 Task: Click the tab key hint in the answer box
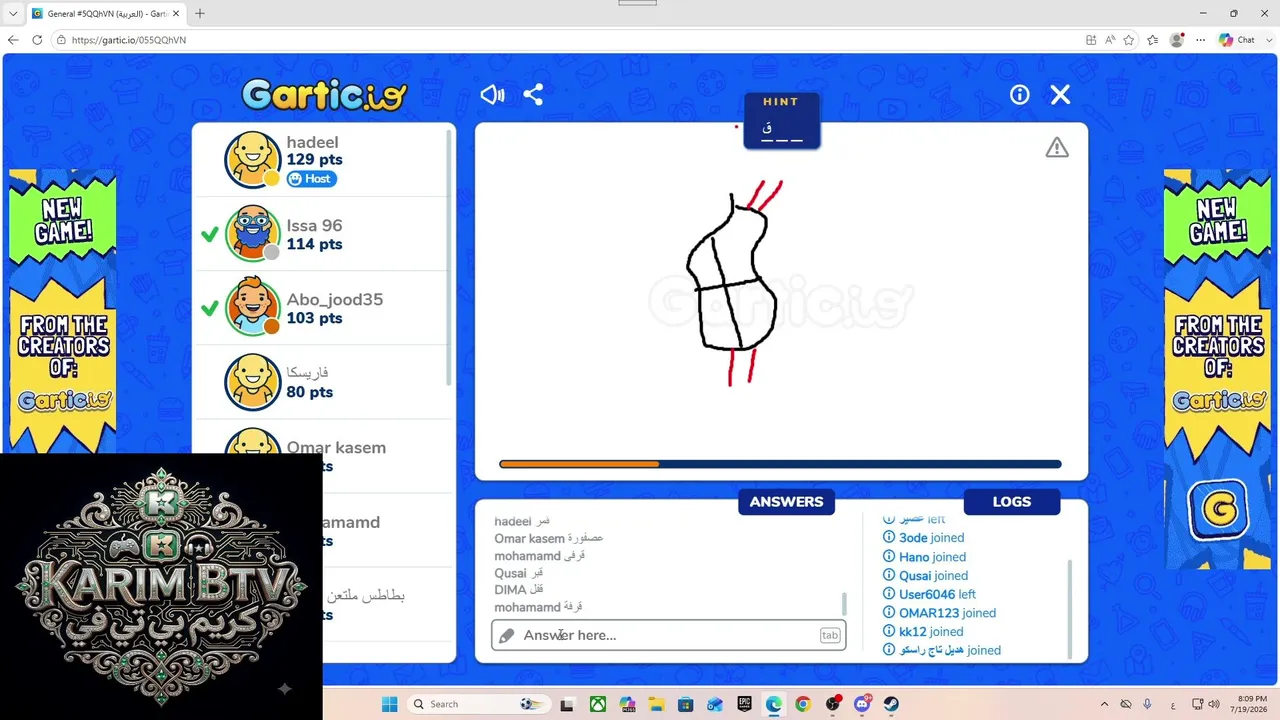coord(830,635)
